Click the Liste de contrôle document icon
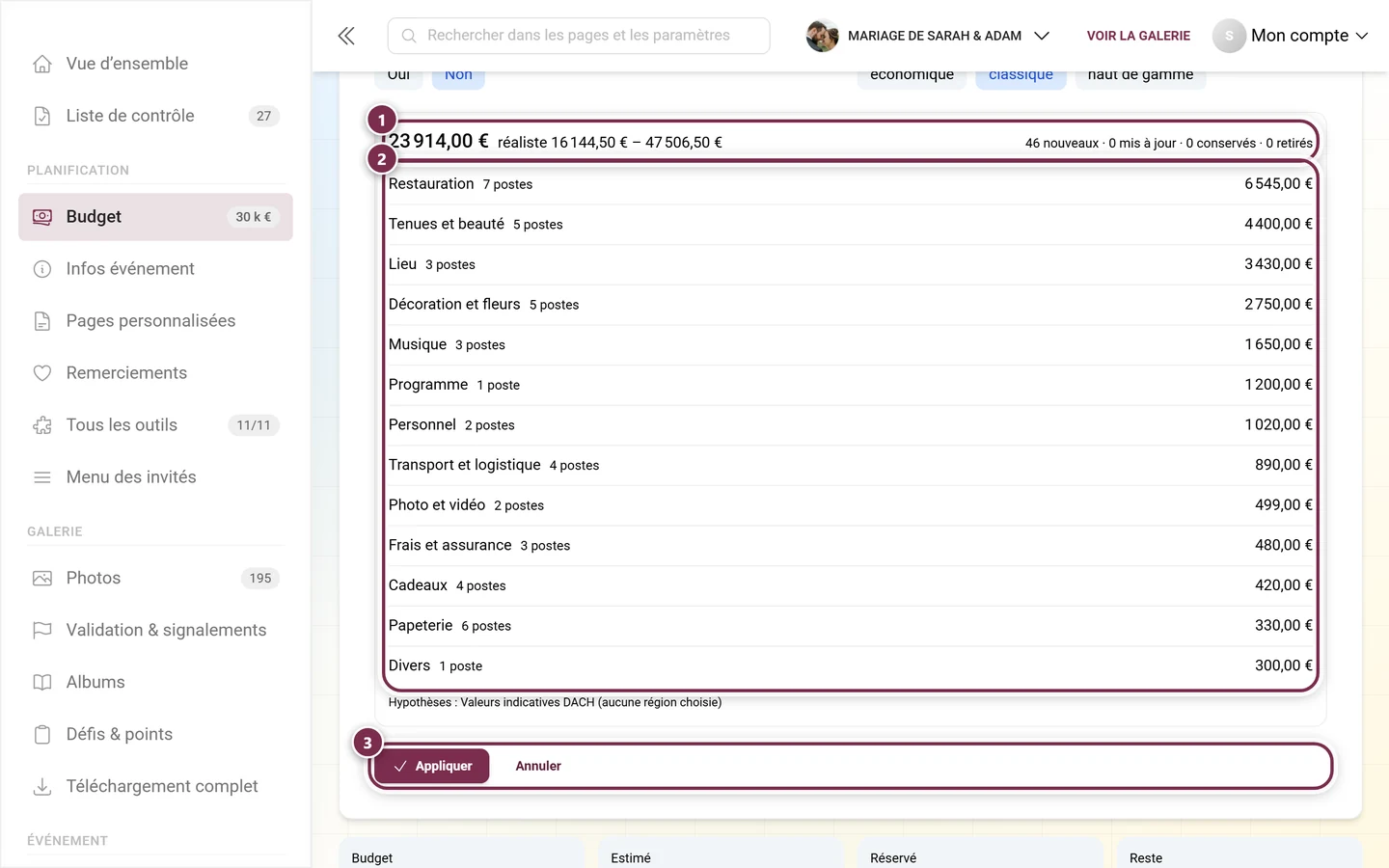 coord(42,116)
